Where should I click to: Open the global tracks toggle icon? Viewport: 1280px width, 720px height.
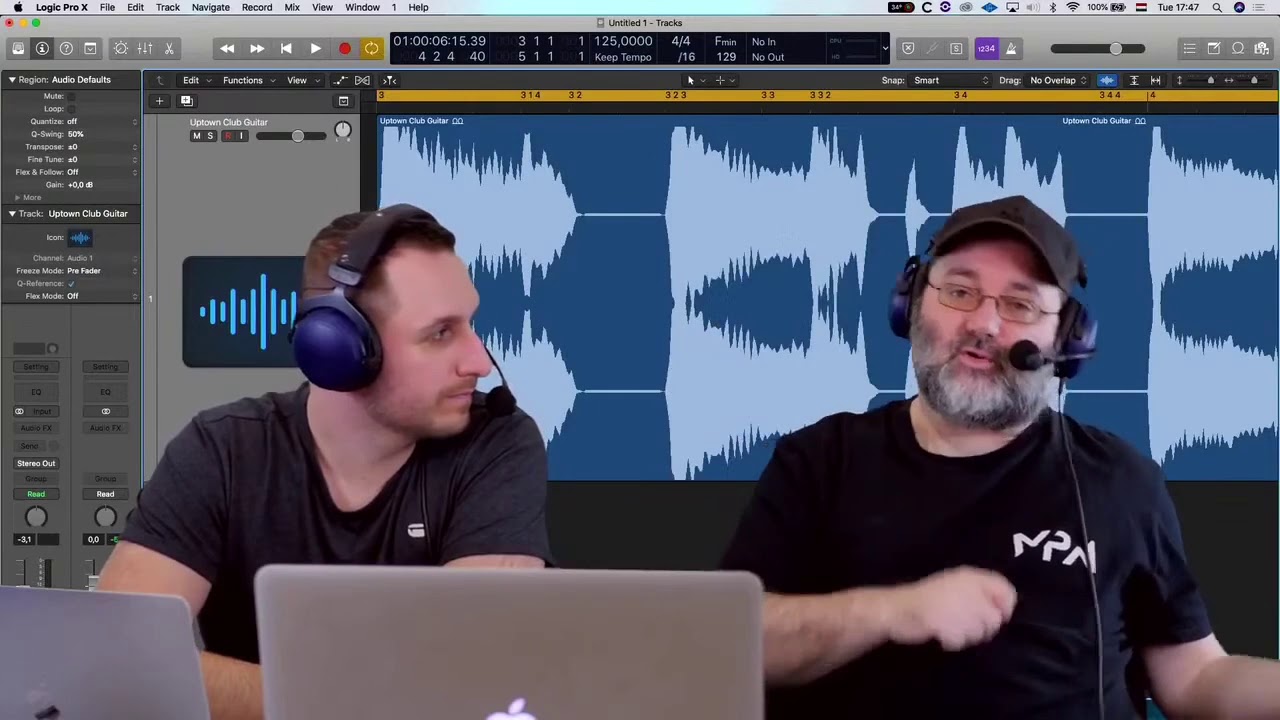pos(343,101)
